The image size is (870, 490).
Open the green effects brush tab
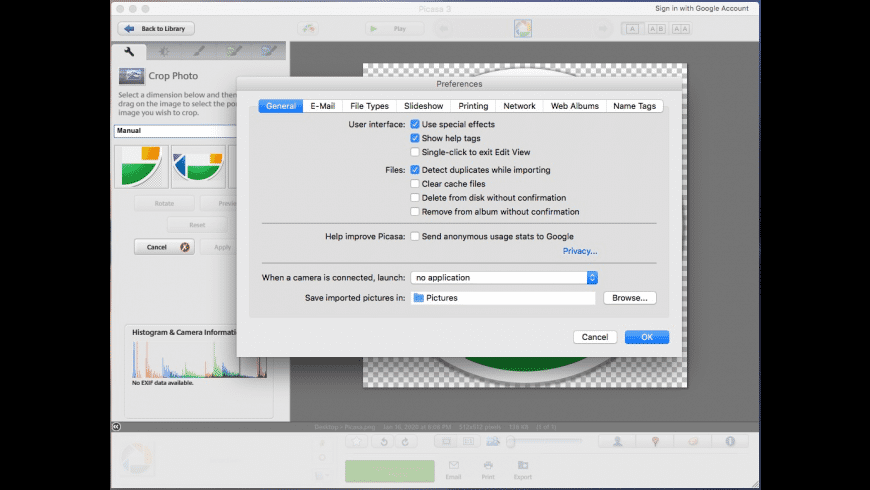pos(234,52)
